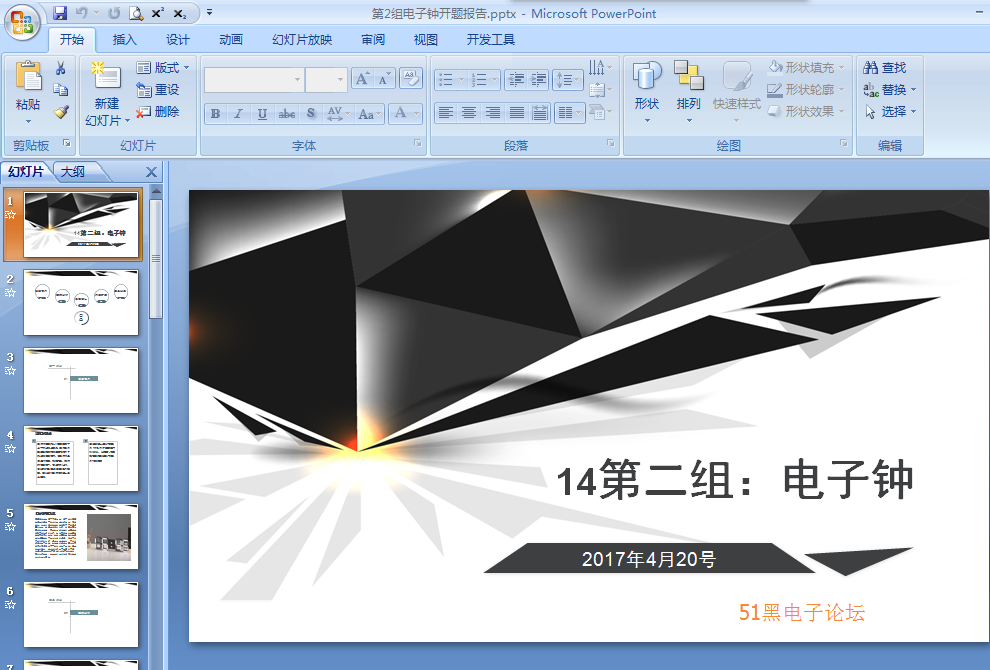
Task: Customize Quick Access Toolbar dropdown arrow
Action: tap(210, 13)
